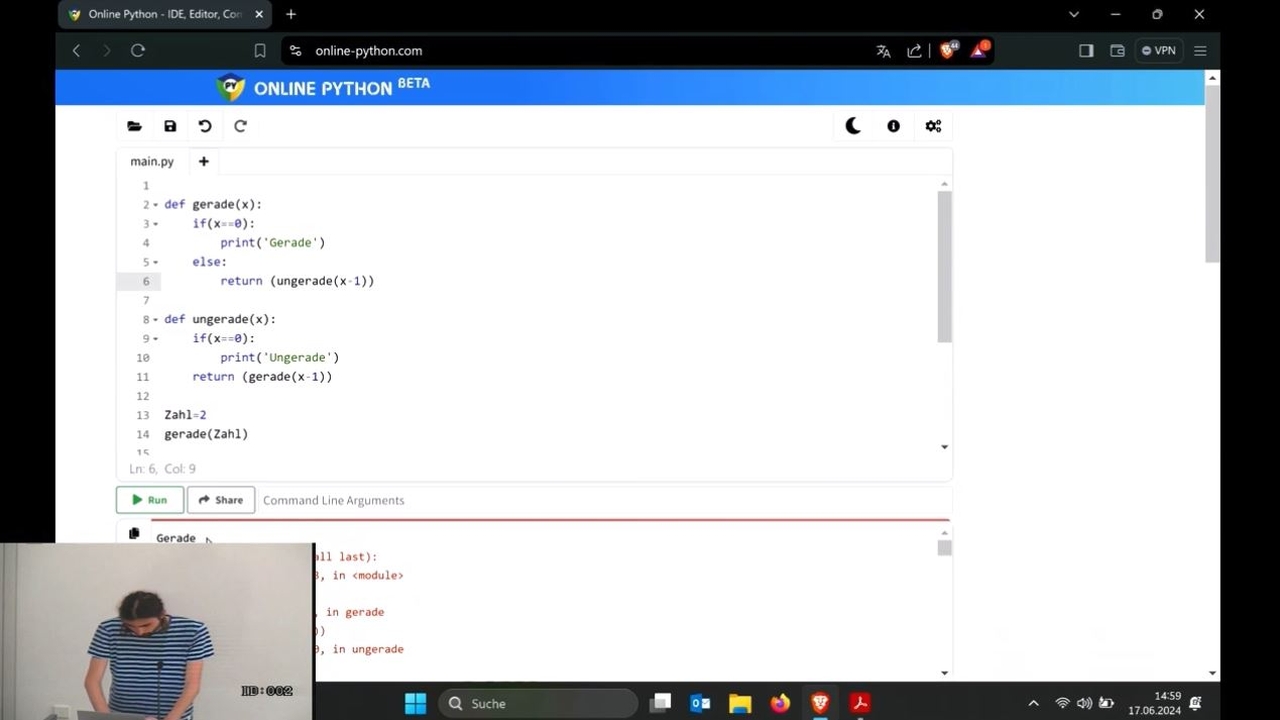
Task: Collapse the ungerade function fold arrow on line 8
Action: point(156,320)
